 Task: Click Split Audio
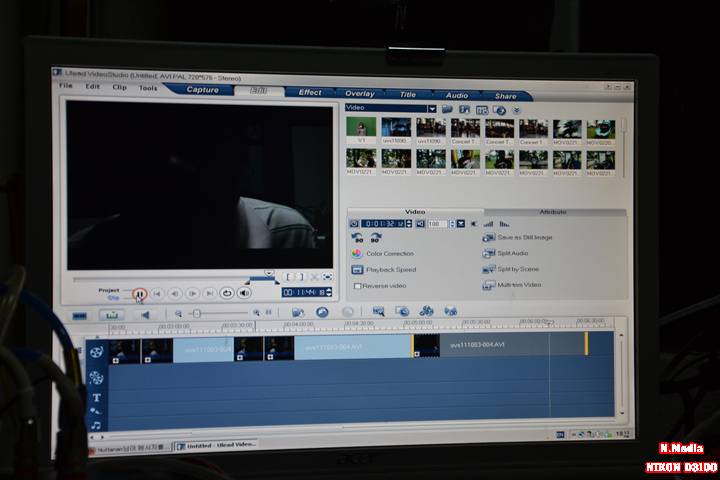[506, 253]
